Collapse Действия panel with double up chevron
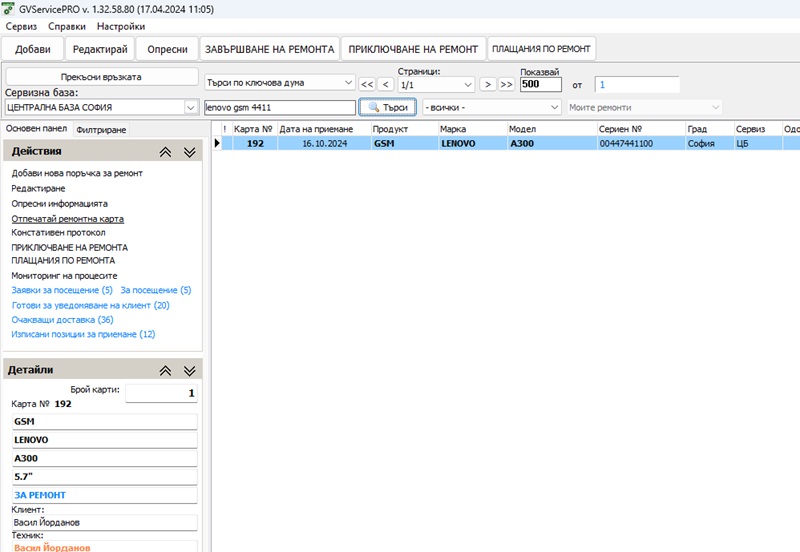 point(165,152)
